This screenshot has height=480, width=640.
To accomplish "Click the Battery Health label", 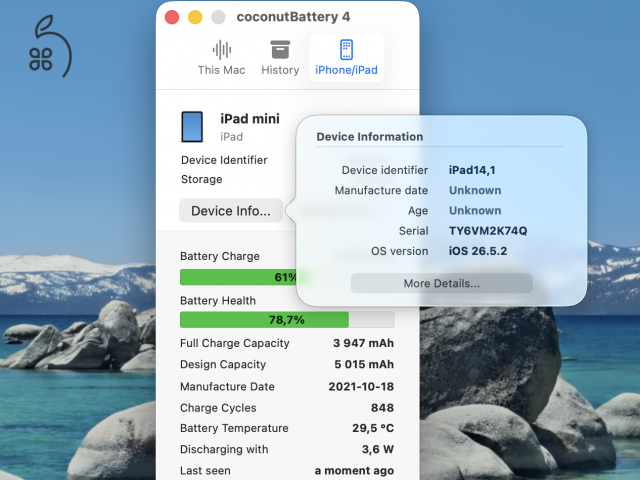I will 218,301.
